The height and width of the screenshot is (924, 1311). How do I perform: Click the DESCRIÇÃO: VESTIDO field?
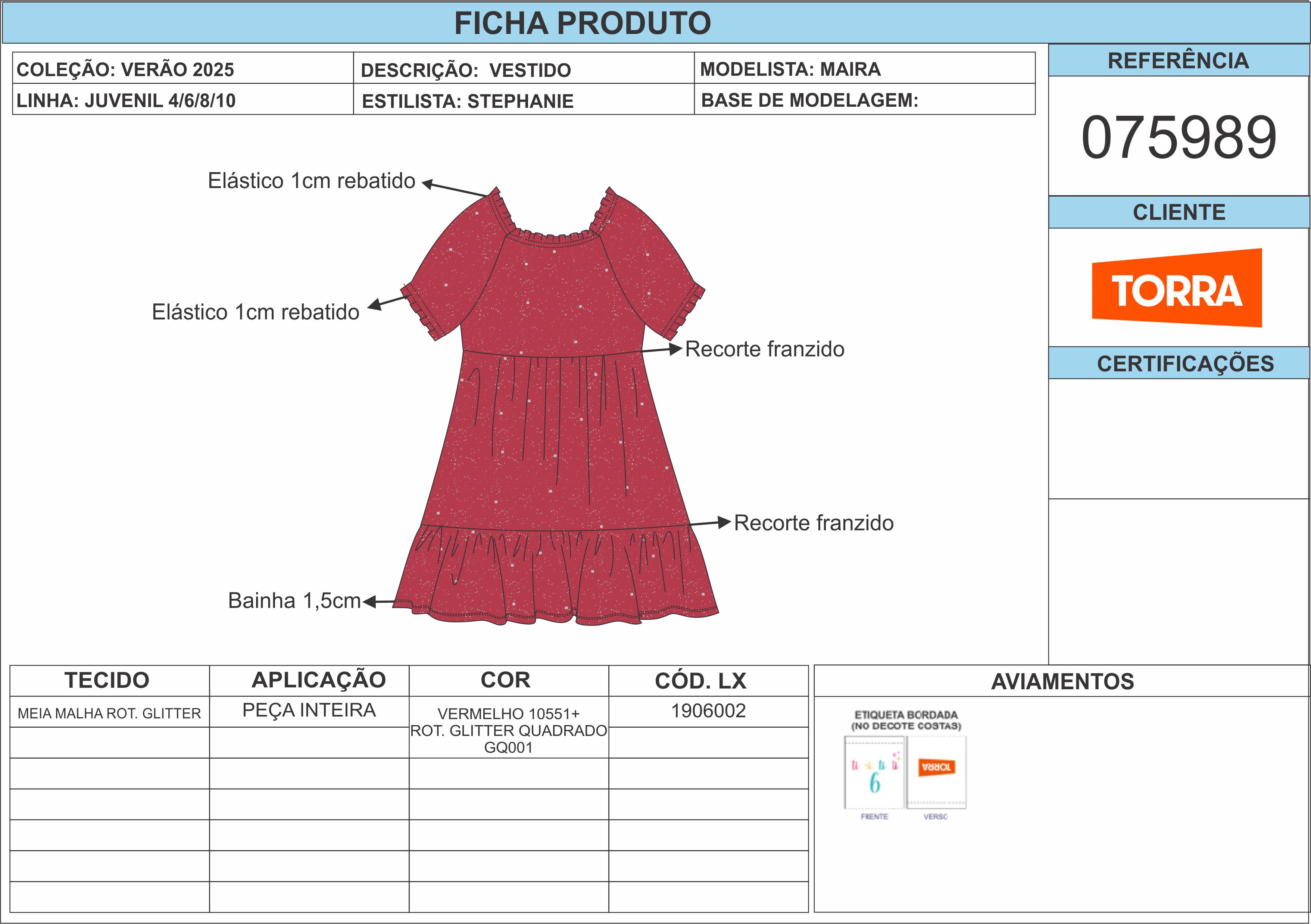(x=466, y=70)
